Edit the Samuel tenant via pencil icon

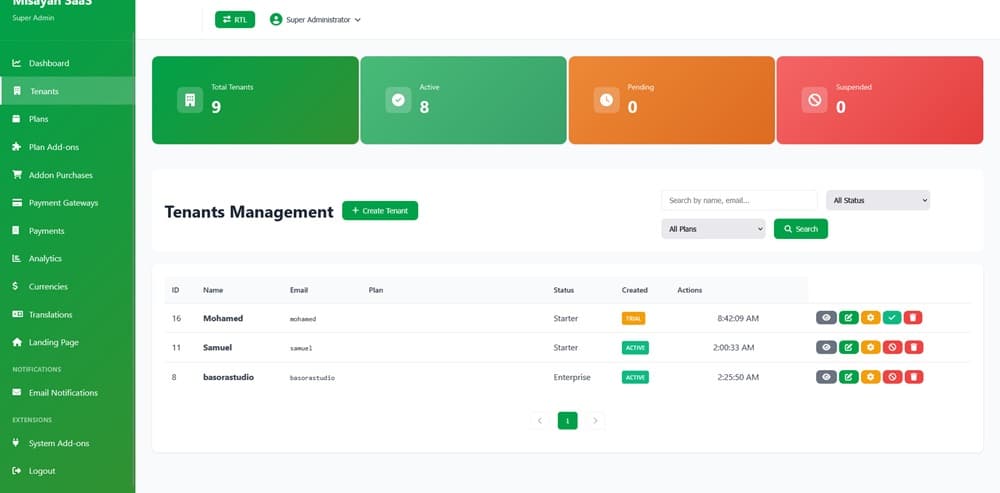tap(848, 348)
